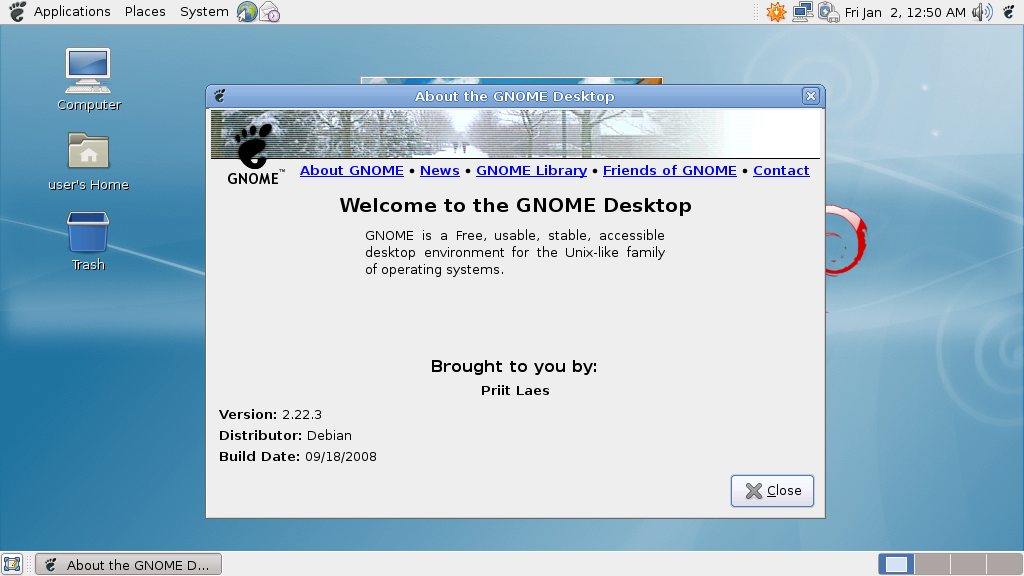
Task: Select the Trash desktop icon
Action: [88, 241]
